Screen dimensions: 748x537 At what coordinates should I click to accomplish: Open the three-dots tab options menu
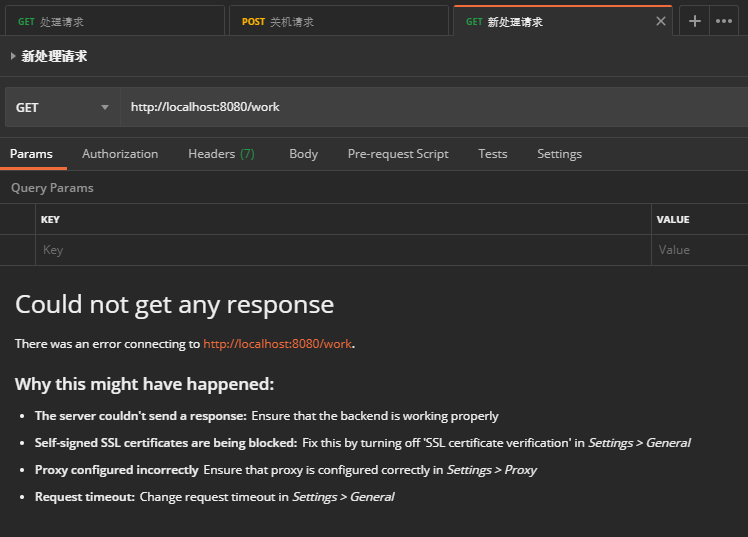pyautogui.click(x=724, y=21)
